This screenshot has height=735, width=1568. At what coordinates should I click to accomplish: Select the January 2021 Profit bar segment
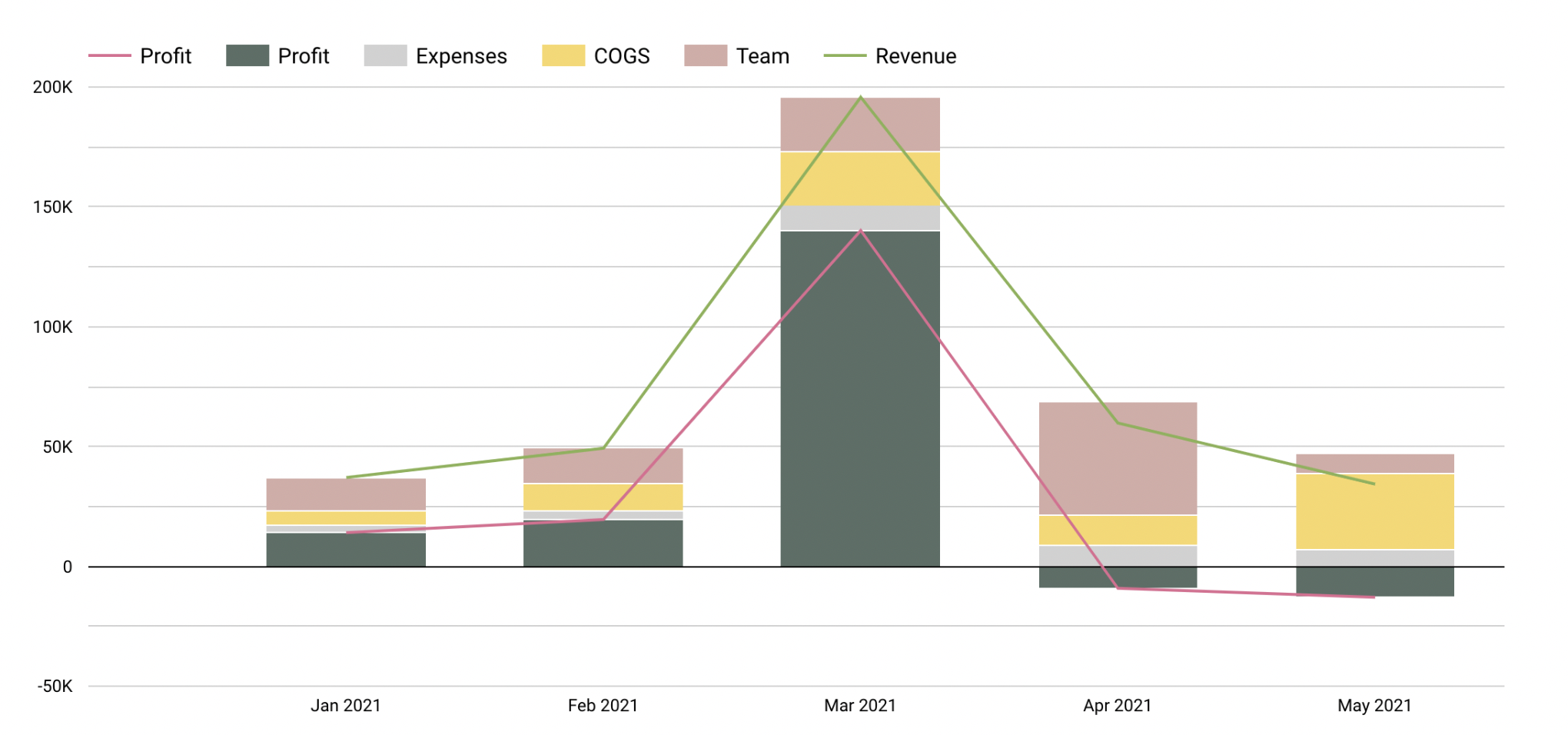346,550
